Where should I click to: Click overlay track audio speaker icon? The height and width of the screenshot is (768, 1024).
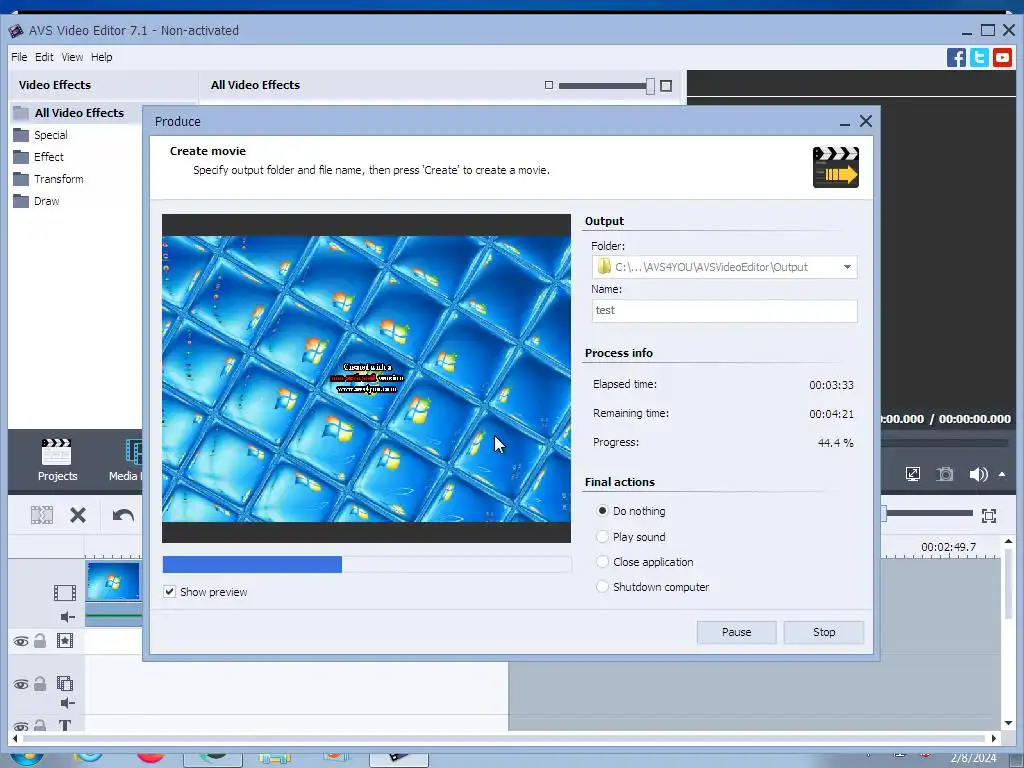pos(67,703)
